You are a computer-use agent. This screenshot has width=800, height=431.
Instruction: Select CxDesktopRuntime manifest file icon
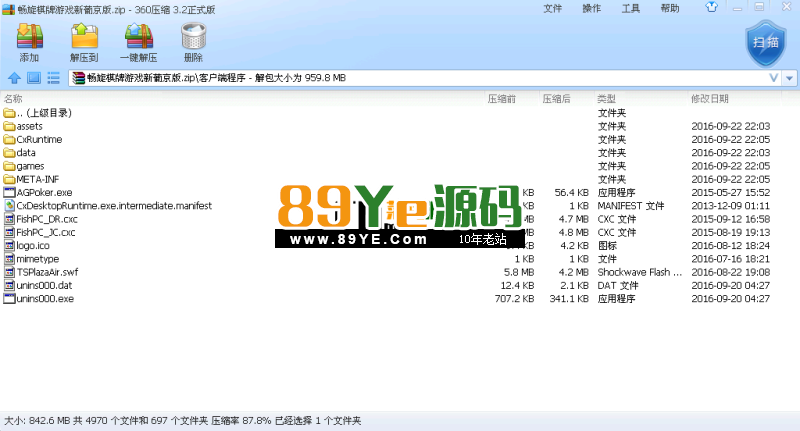[x=9, y=206]
